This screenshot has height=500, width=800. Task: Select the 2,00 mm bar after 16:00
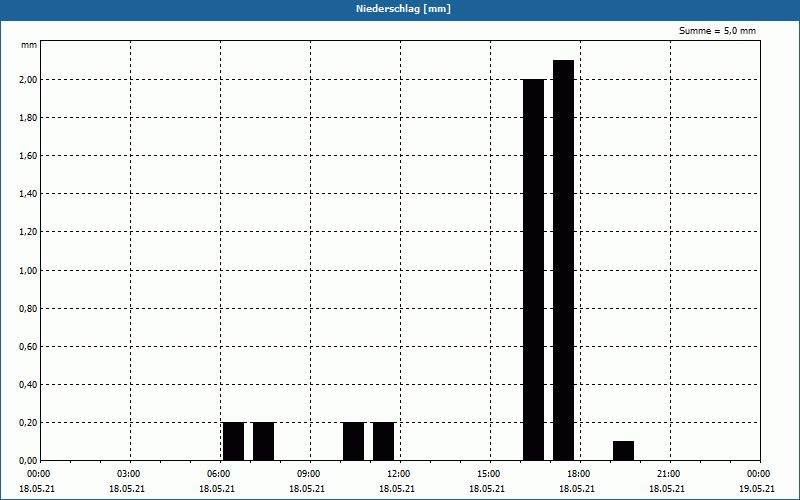coord(534,270)
